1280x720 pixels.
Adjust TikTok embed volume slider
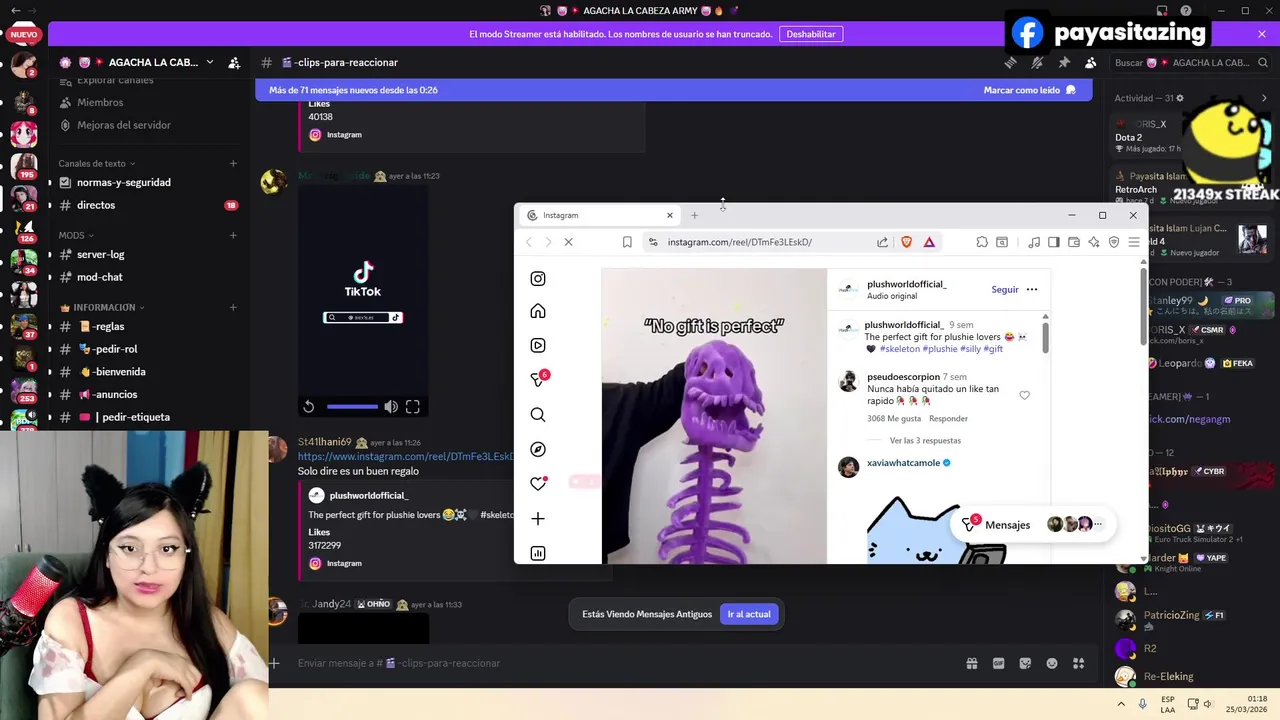click(x=352, y=406)
